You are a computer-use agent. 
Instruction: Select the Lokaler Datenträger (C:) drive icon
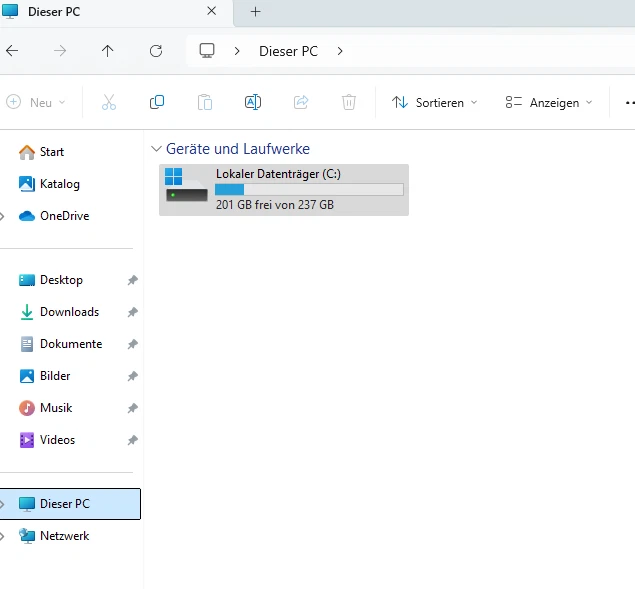point(185,185)
